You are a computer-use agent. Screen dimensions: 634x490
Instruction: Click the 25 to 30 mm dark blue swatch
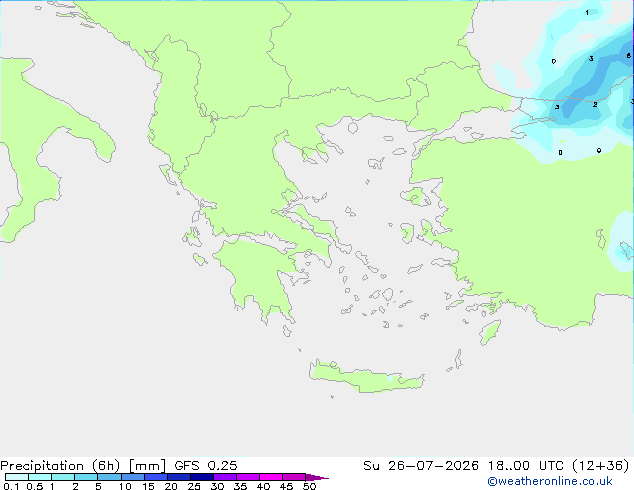(x=202, y=477)
